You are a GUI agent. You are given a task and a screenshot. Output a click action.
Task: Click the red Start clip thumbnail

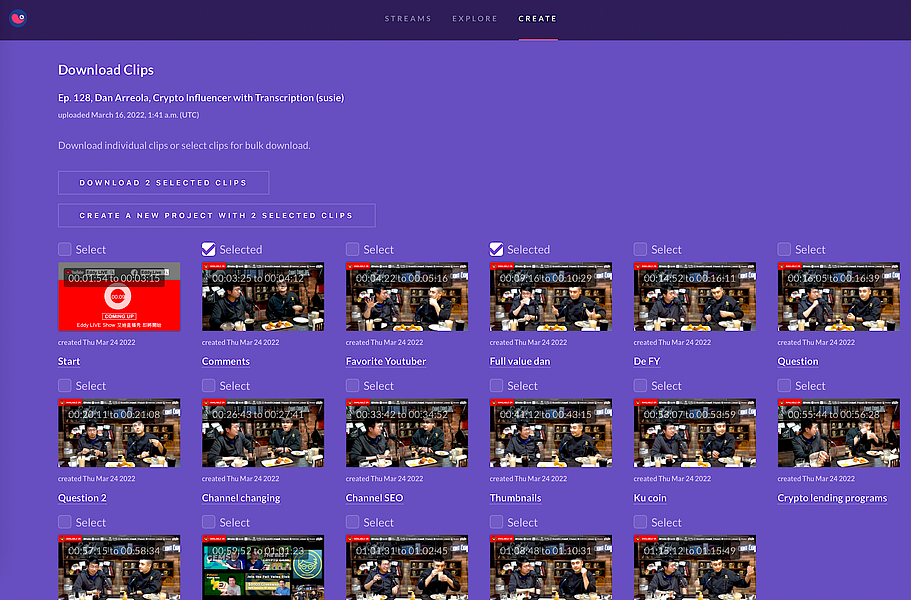coord(119,296)
